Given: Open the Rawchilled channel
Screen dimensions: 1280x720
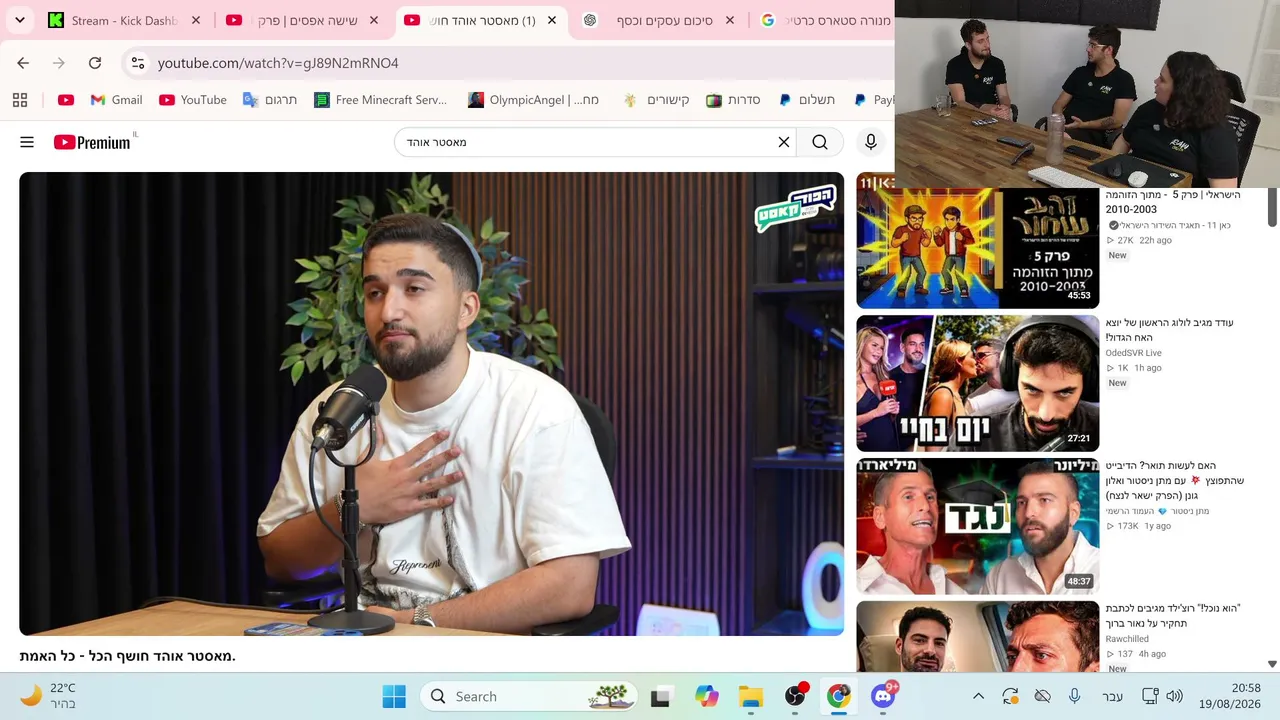Looking at the screenshot, I should click(1127, 639).
